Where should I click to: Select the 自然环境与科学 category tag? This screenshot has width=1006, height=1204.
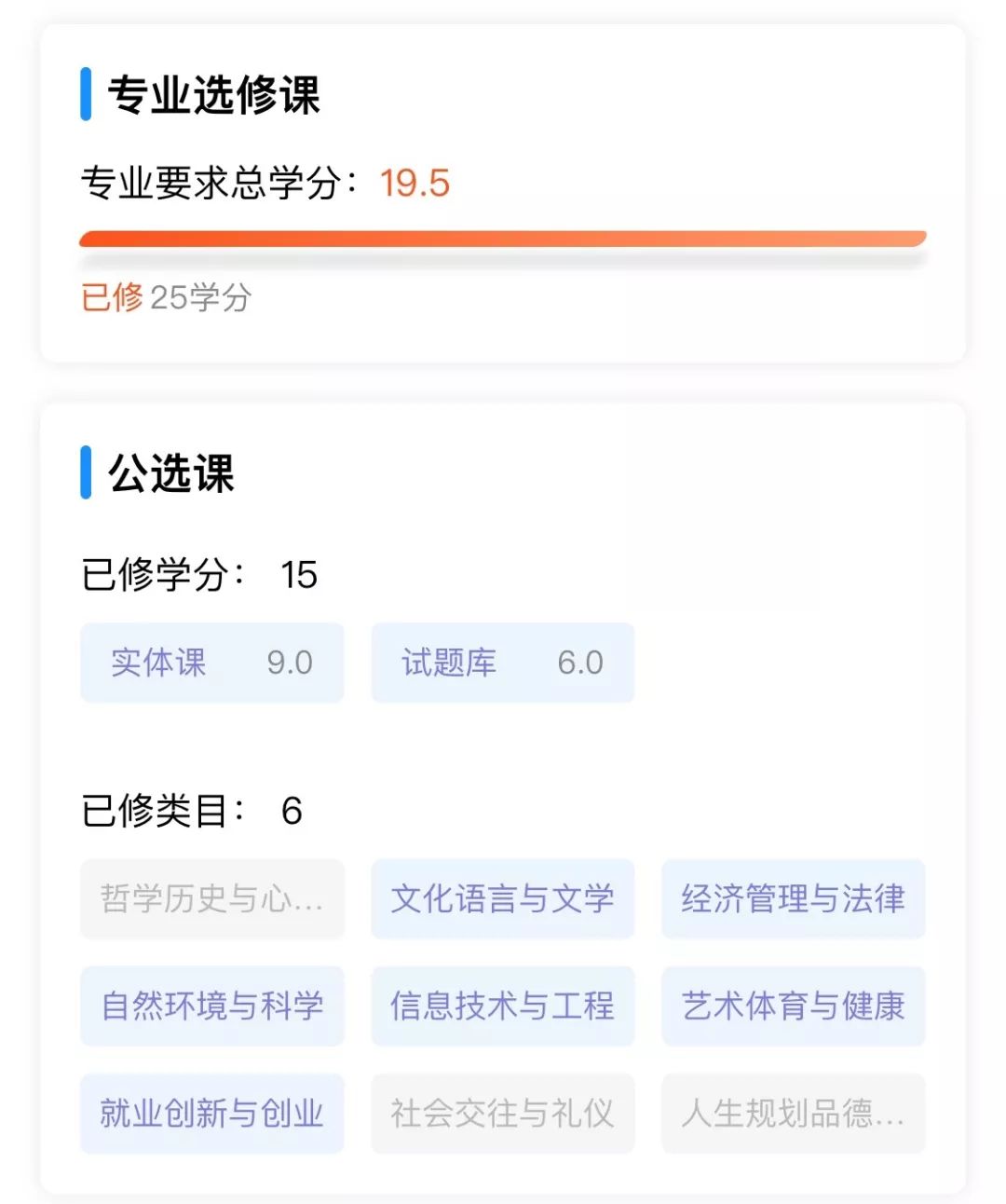coord(211,1006)
